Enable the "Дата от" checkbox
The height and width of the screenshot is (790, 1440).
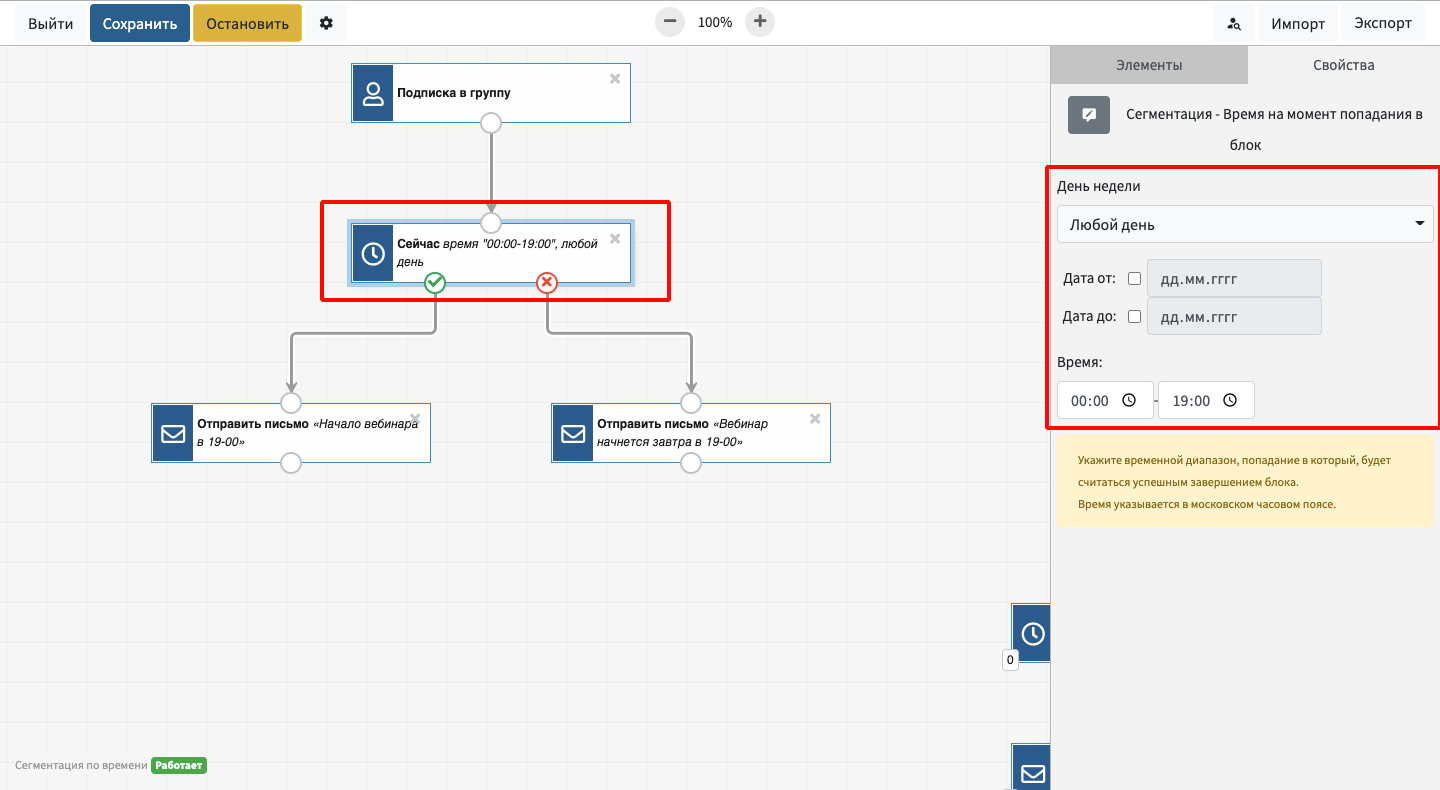(1134, 279)
